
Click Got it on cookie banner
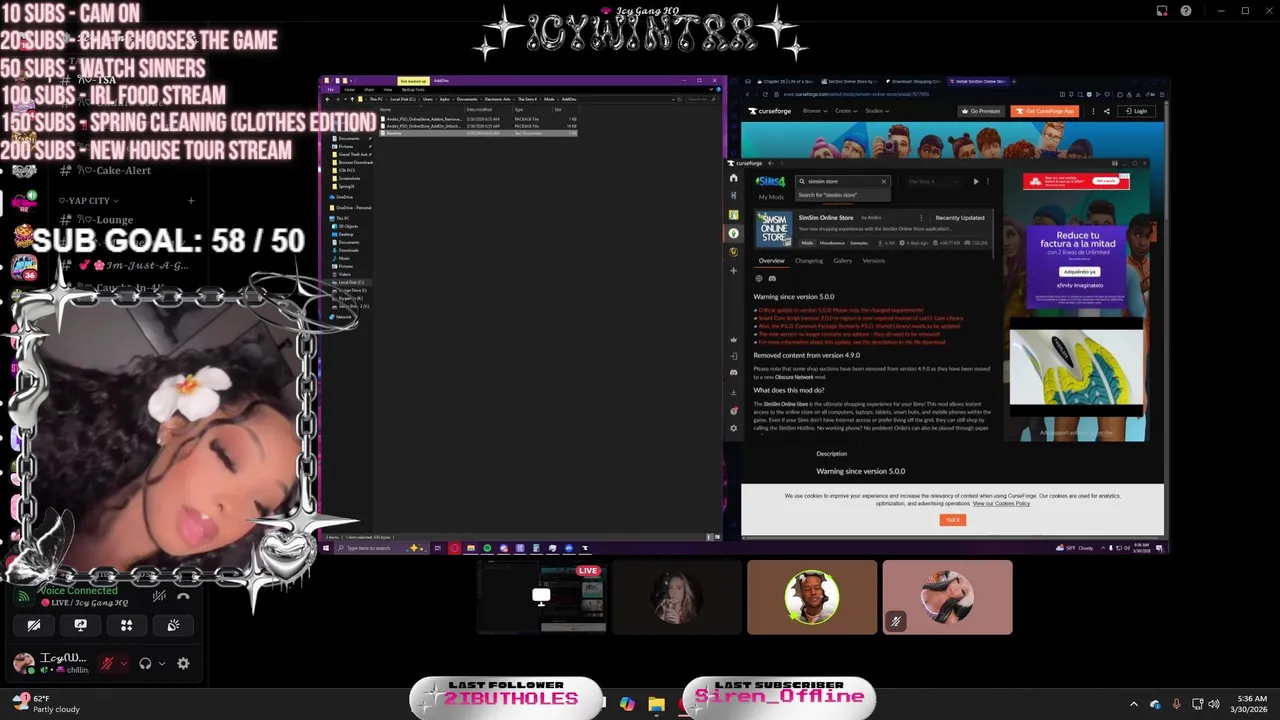click(x=953, y=520)
